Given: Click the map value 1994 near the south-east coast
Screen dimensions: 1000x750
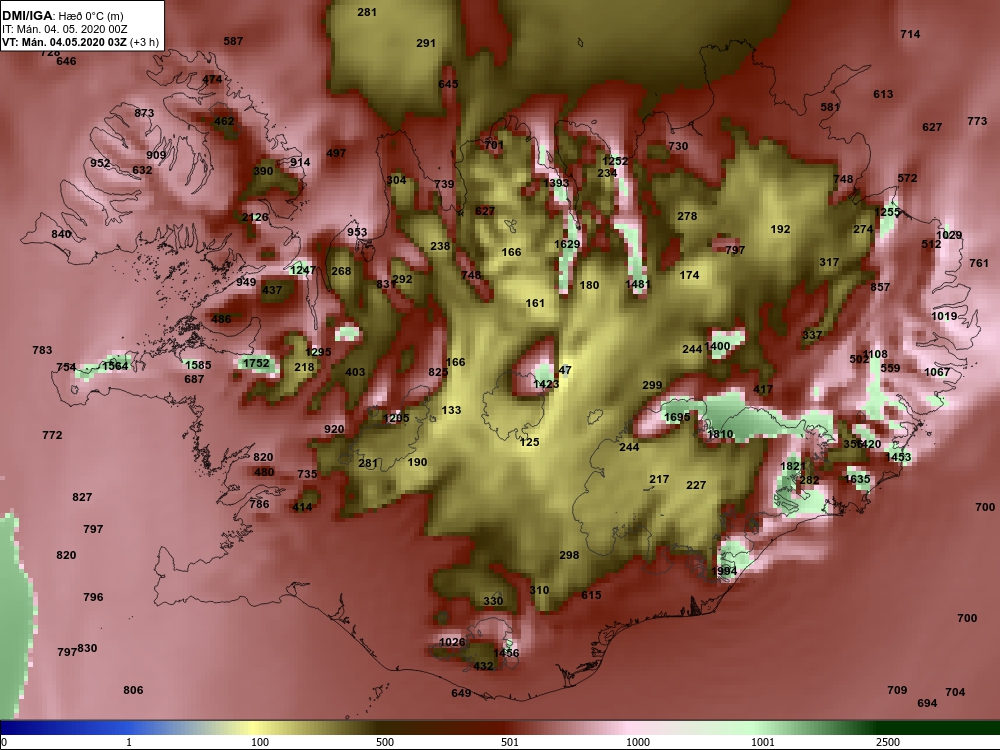Looking at the screenshot, I should point(724,571).
